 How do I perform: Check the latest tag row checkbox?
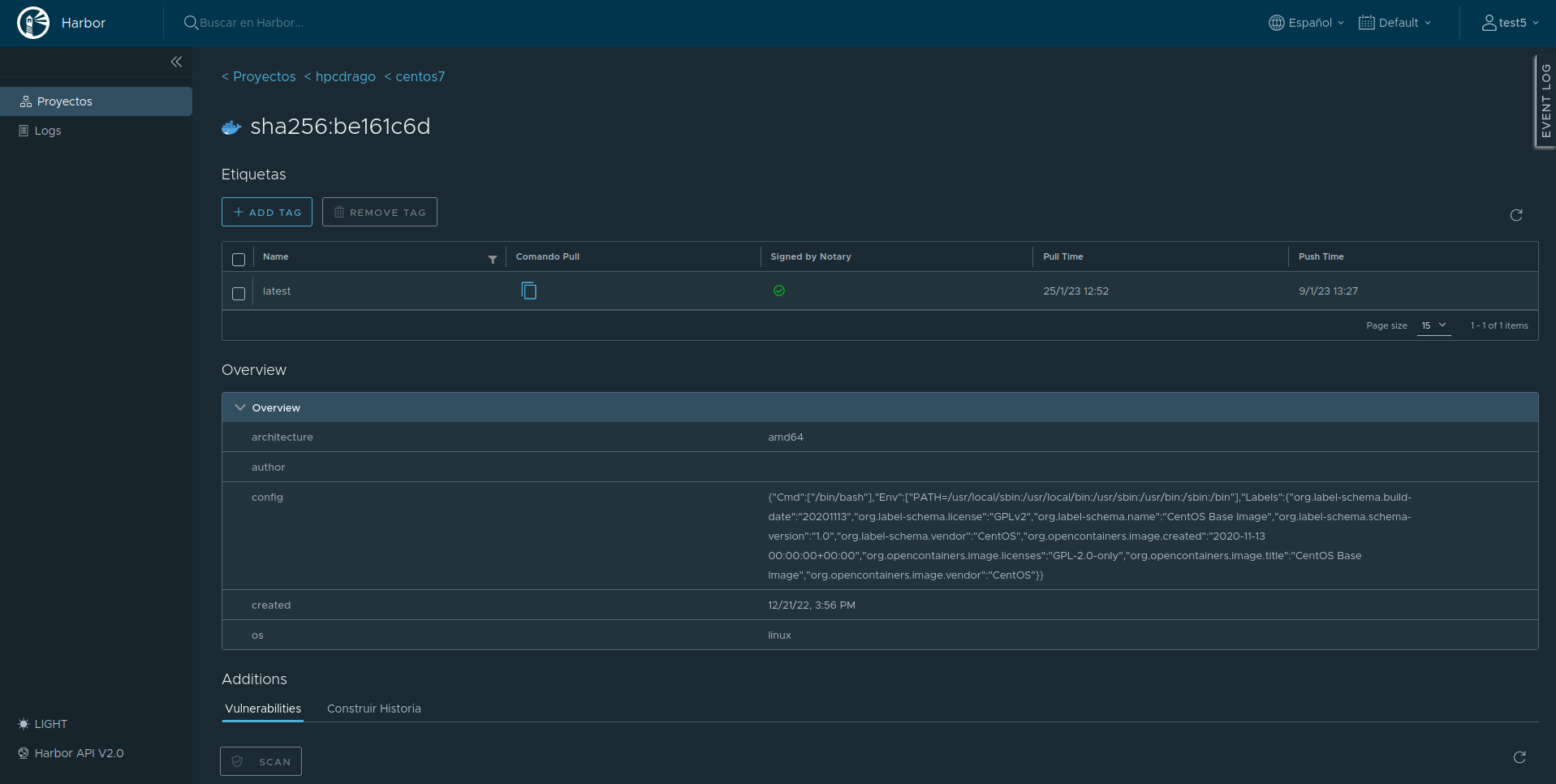point(239,294)
